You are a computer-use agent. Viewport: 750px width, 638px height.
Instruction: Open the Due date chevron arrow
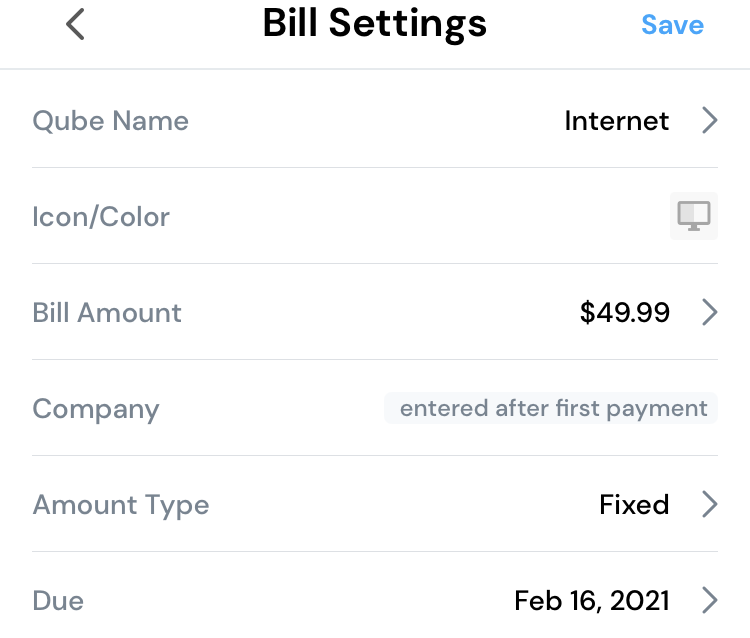(x=710, y=600)
